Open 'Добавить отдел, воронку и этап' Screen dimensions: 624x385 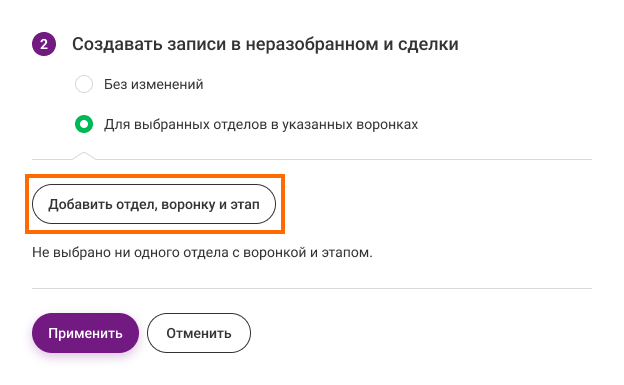[x=154, y=204]
